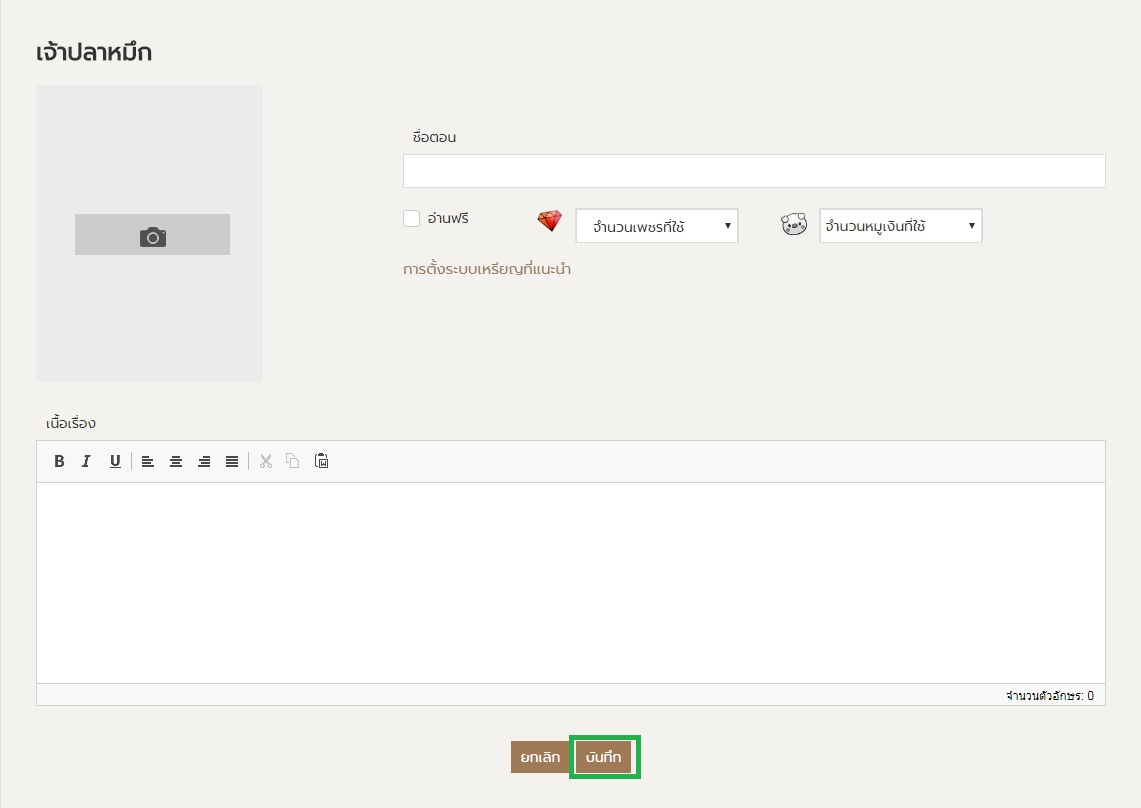Screen dimensions: 1141x808
Task: Enable the อ่านฟรี checkbox
Action: tap(411, 219)
